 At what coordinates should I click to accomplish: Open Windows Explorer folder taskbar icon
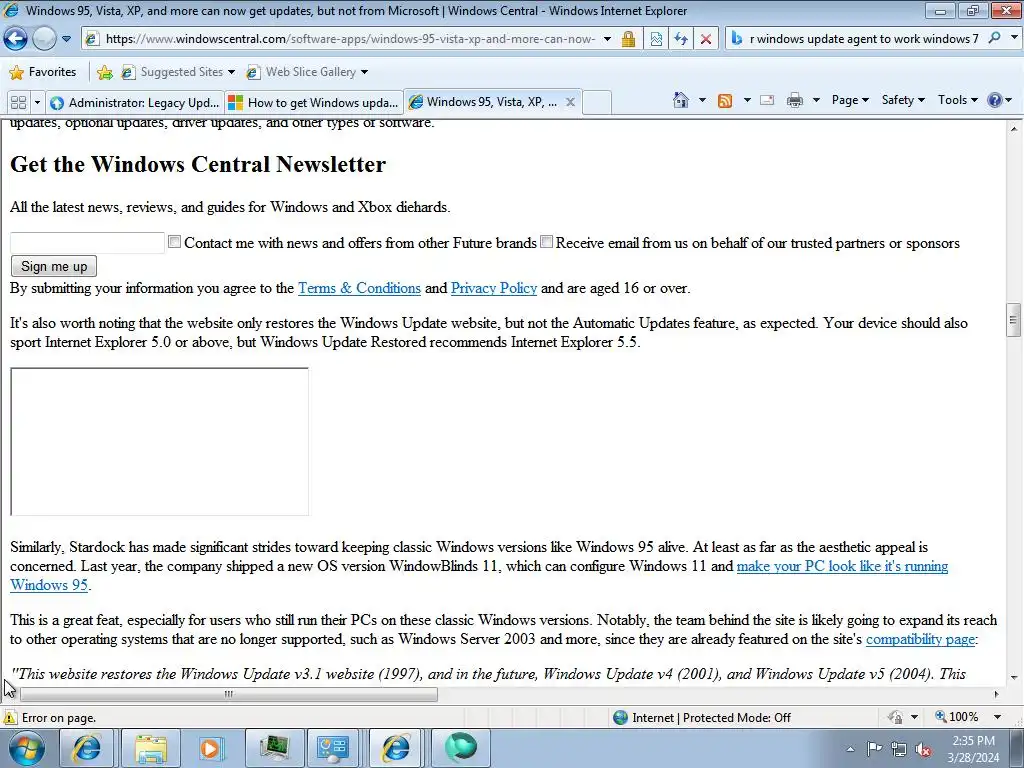coord(150,748)
